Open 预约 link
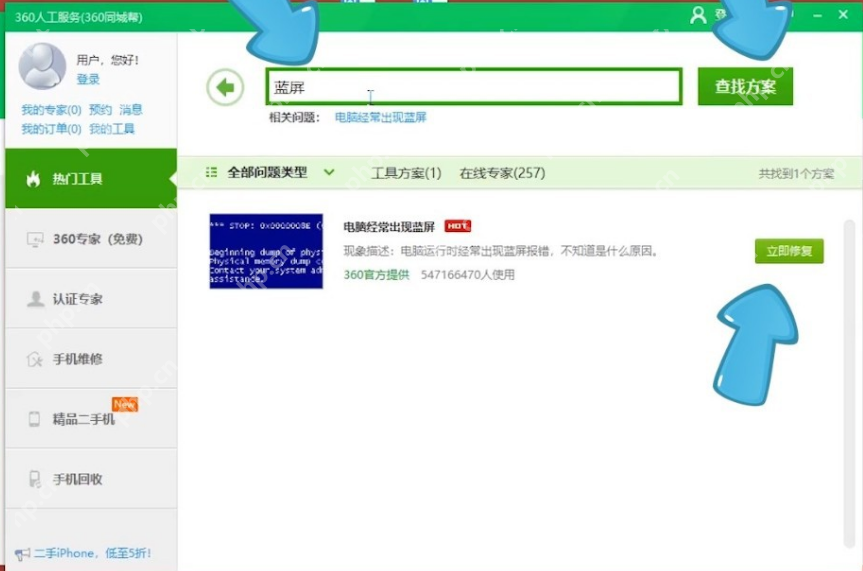Image resolution: width=863 pixels, height=571 pixels. (x=100, y=110)
